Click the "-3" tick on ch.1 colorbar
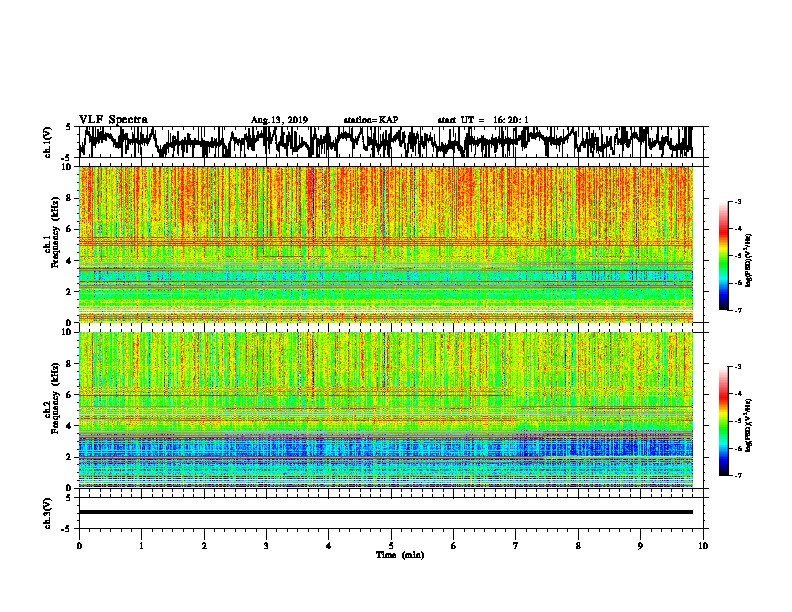The height and width of the screenshot is (612, 792). pyautogui.click(x=737, y=201)
